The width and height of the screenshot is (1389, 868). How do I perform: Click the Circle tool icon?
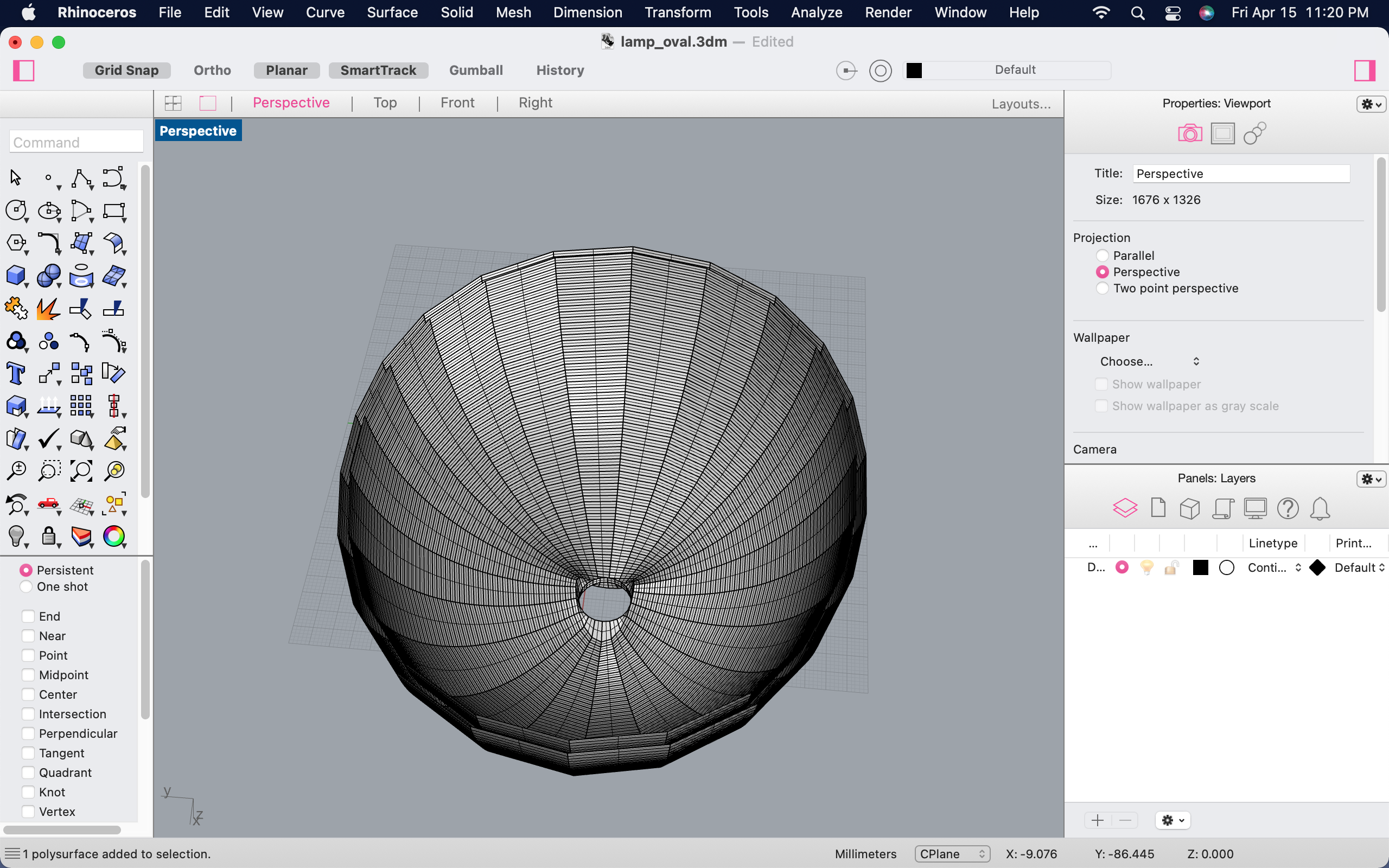point(16,210)
